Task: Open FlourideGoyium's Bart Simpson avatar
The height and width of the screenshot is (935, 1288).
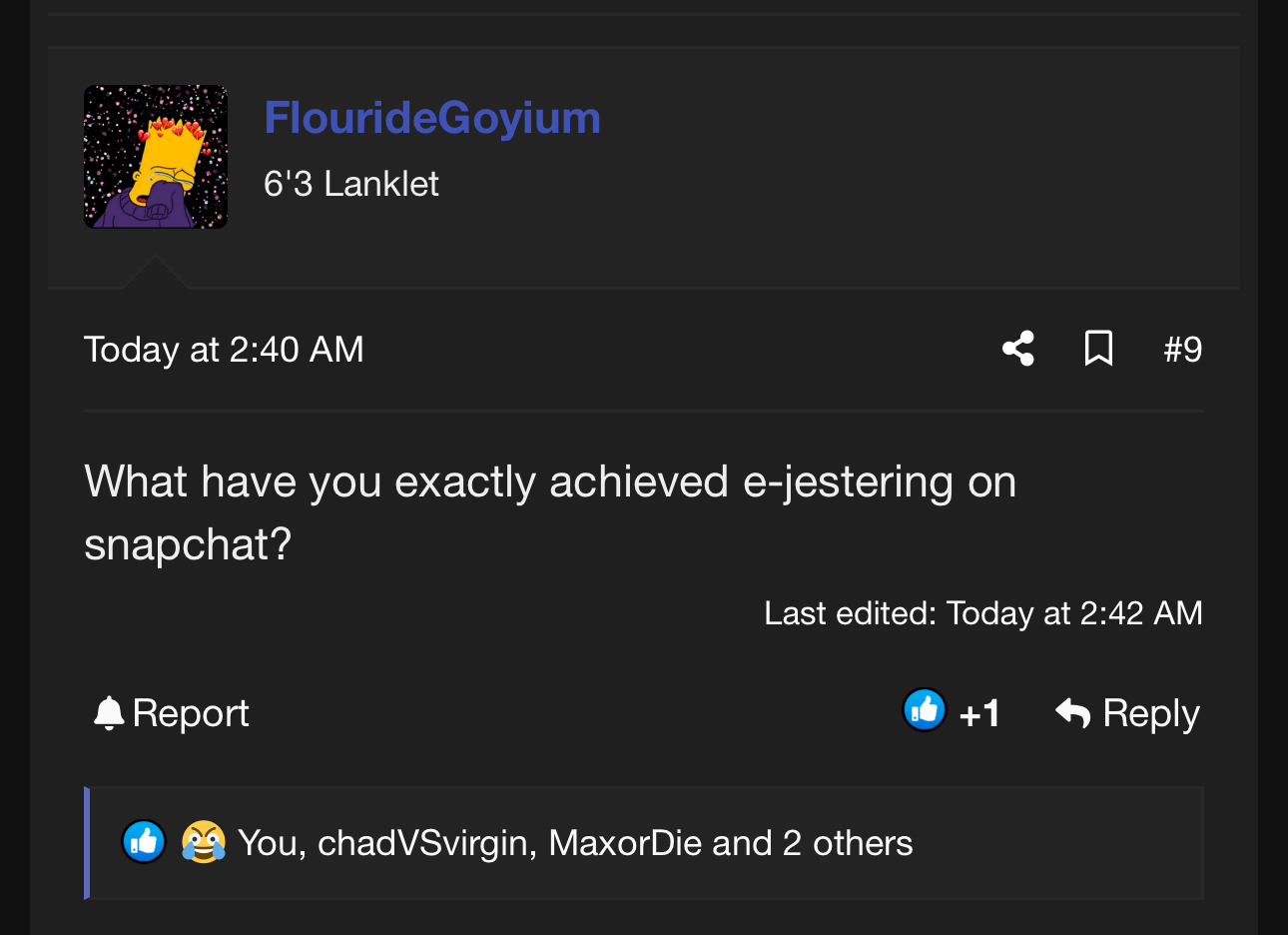Action: click(x=156, y=157)
